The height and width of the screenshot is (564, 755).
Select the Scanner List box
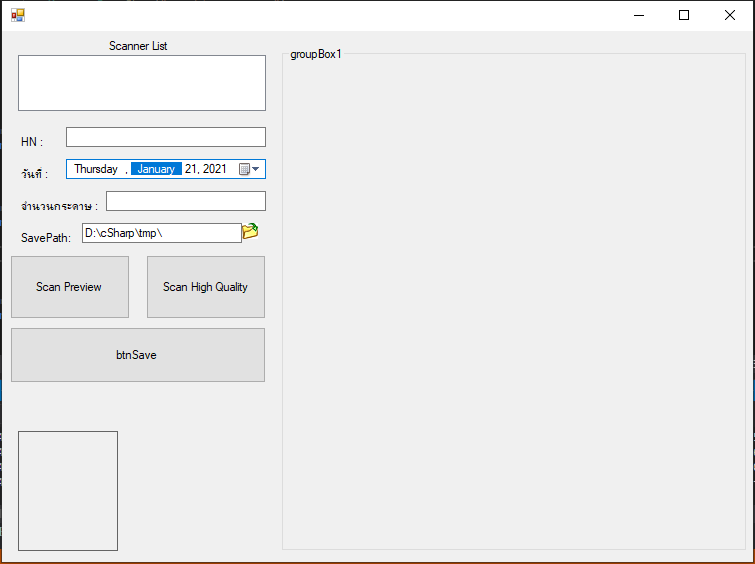click(142, 83)
